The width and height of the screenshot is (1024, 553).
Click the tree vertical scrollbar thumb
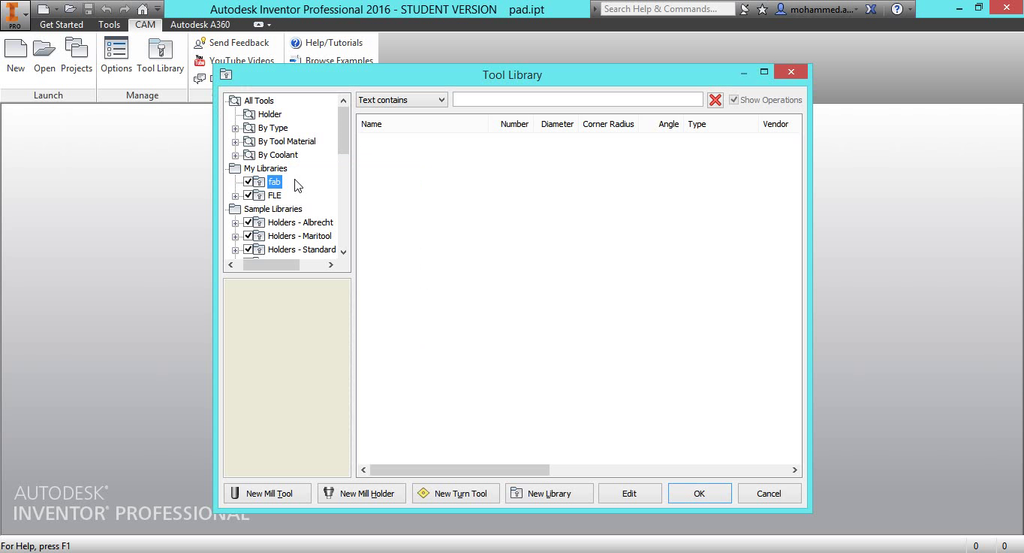pyautogui.click(x=343, y=131)
